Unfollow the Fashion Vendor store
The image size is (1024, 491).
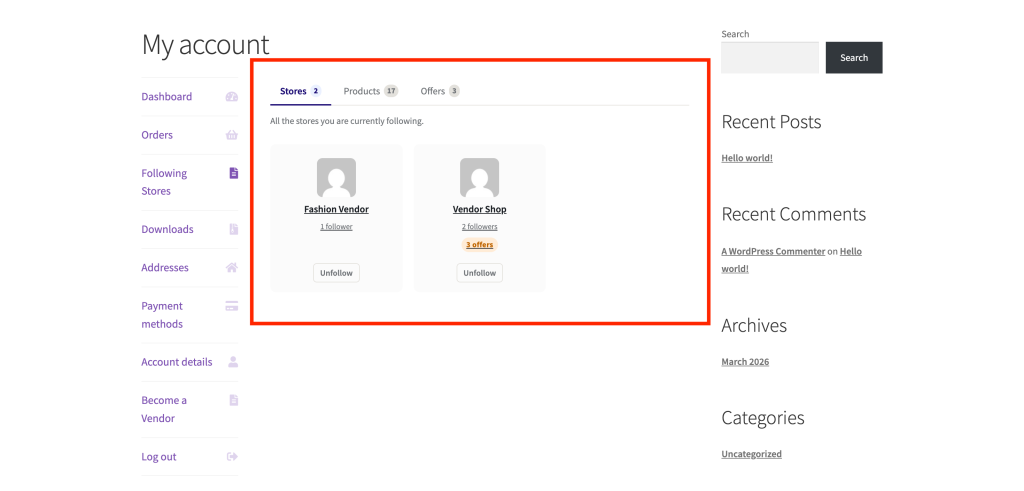(336, 273)
